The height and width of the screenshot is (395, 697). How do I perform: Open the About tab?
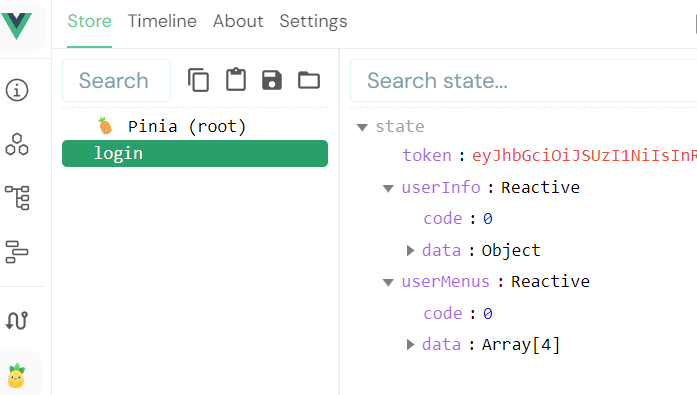click(238, 21)
